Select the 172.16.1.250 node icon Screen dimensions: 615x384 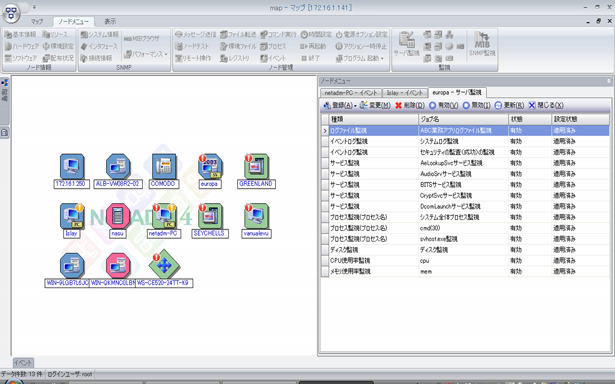(x=72, y=166)
